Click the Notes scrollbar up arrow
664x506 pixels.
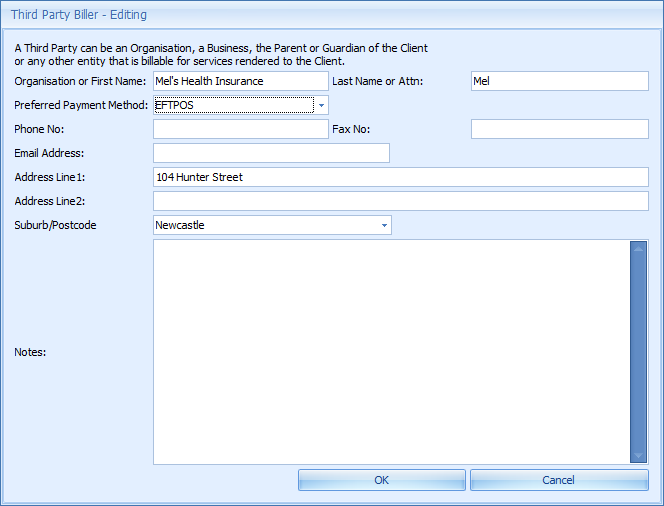[x=638, y=249]
